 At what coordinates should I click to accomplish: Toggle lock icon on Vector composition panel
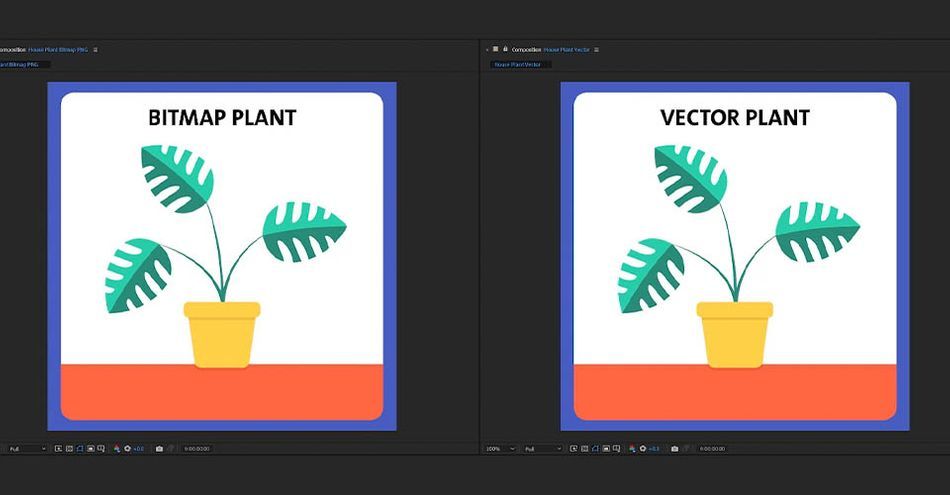coord(505,49)
